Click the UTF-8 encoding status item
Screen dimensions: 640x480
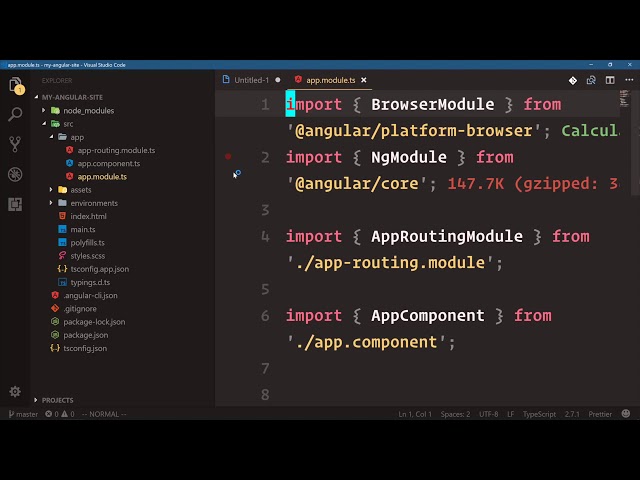(x=489, y=414)
